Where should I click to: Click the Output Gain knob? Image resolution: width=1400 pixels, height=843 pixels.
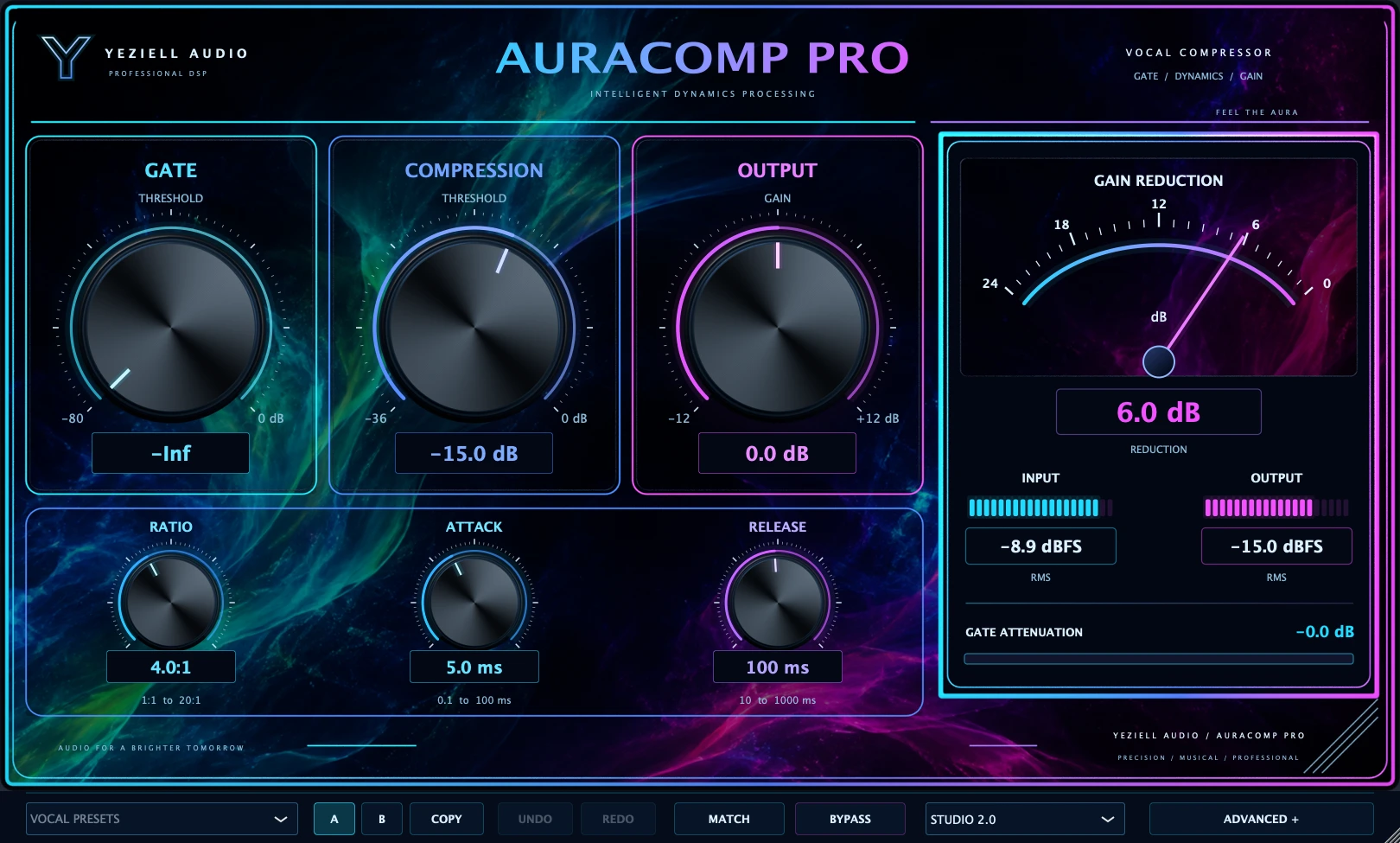coord(777,328)
